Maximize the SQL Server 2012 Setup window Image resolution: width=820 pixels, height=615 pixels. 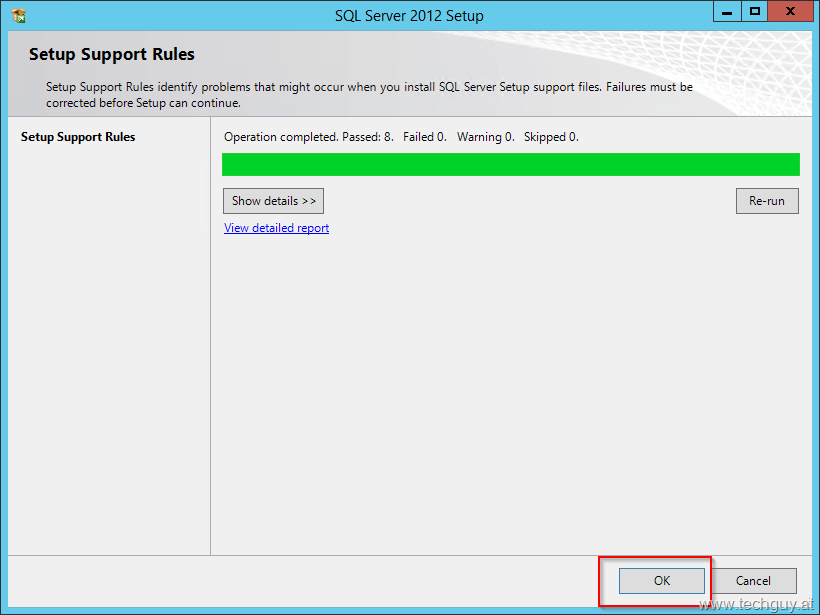pyautogui.click(x=755, y=11)
